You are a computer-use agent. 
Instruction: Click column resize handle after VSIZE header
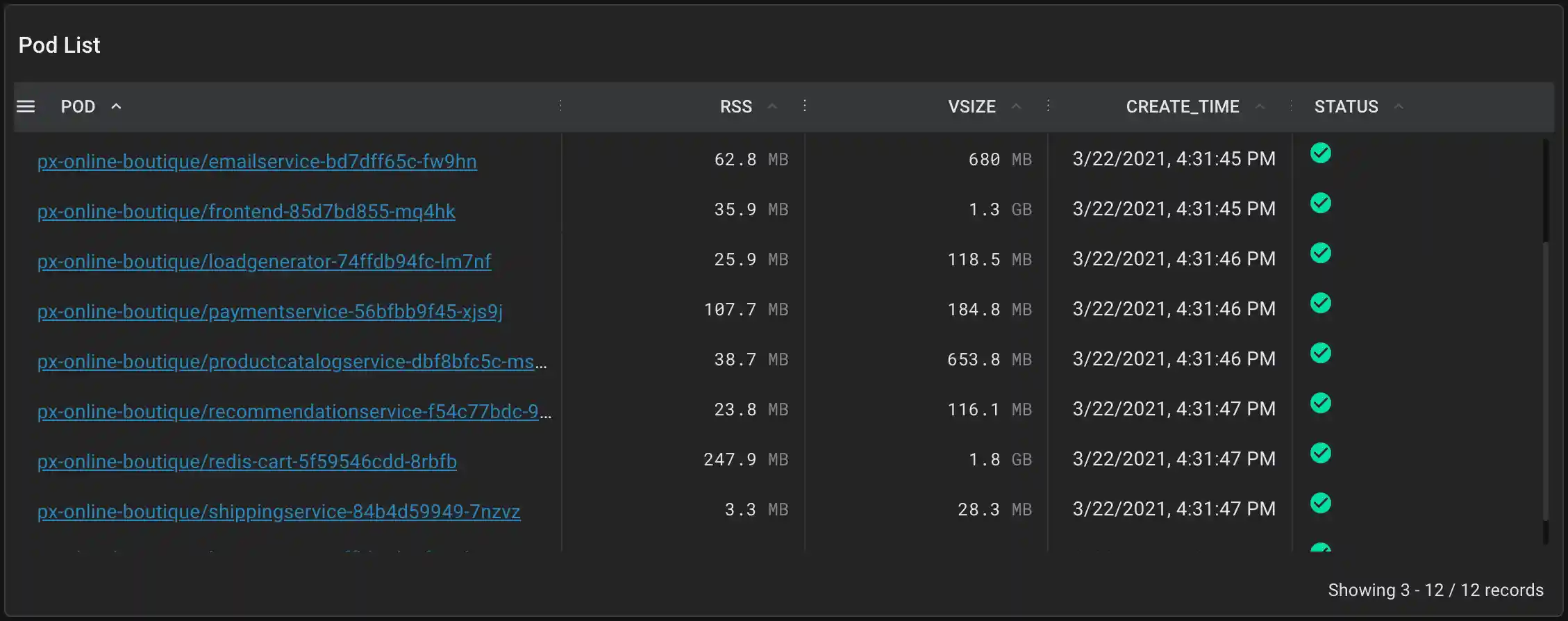click(1048, 106)
